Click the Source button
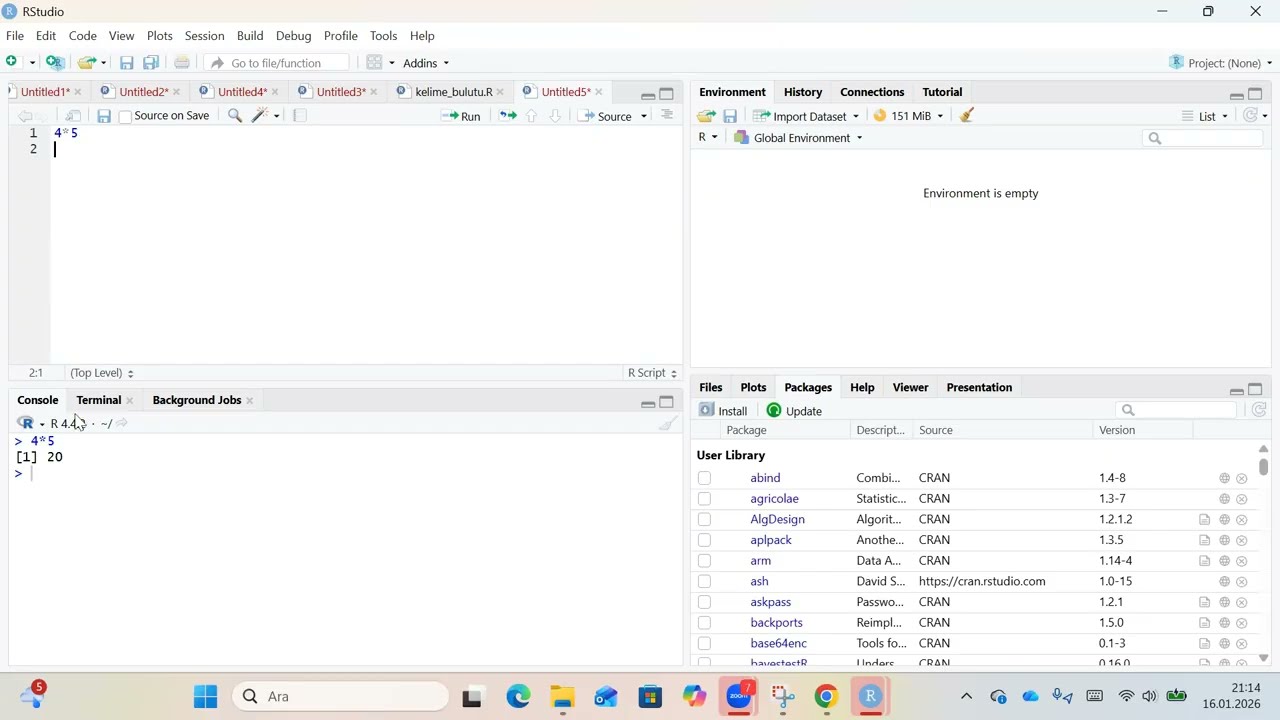The width and height of the screenshot is (1280, 720). (x=606, y=116)
